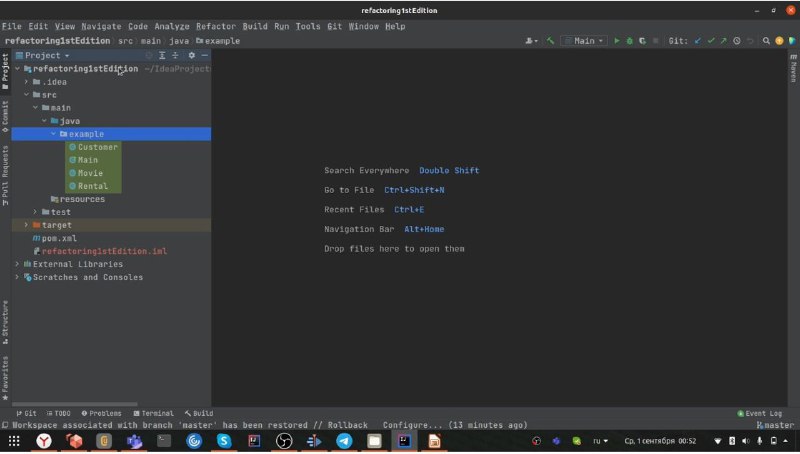This screenshot has height=454, width=800.
Task: Click the Collapse All icon in Project panel
Action: [x=175, y=55]
